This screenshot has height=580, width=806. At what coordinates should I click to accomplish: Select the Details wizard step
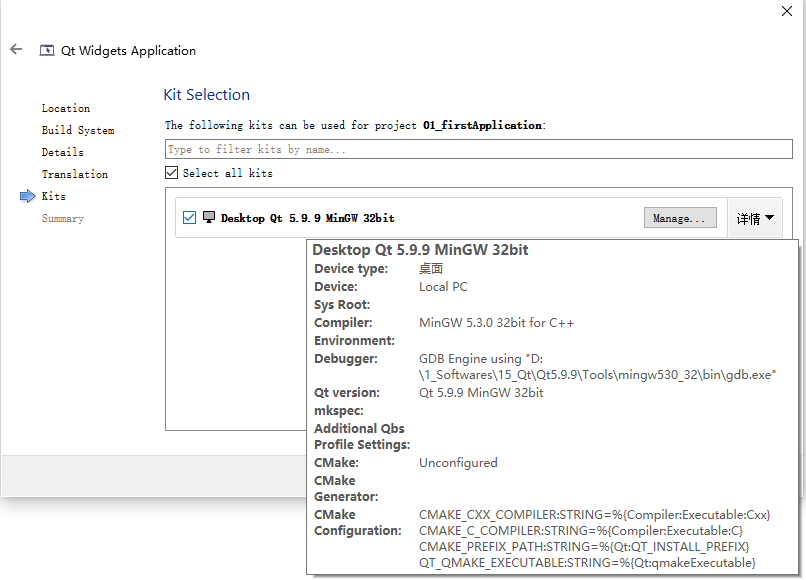63,152
